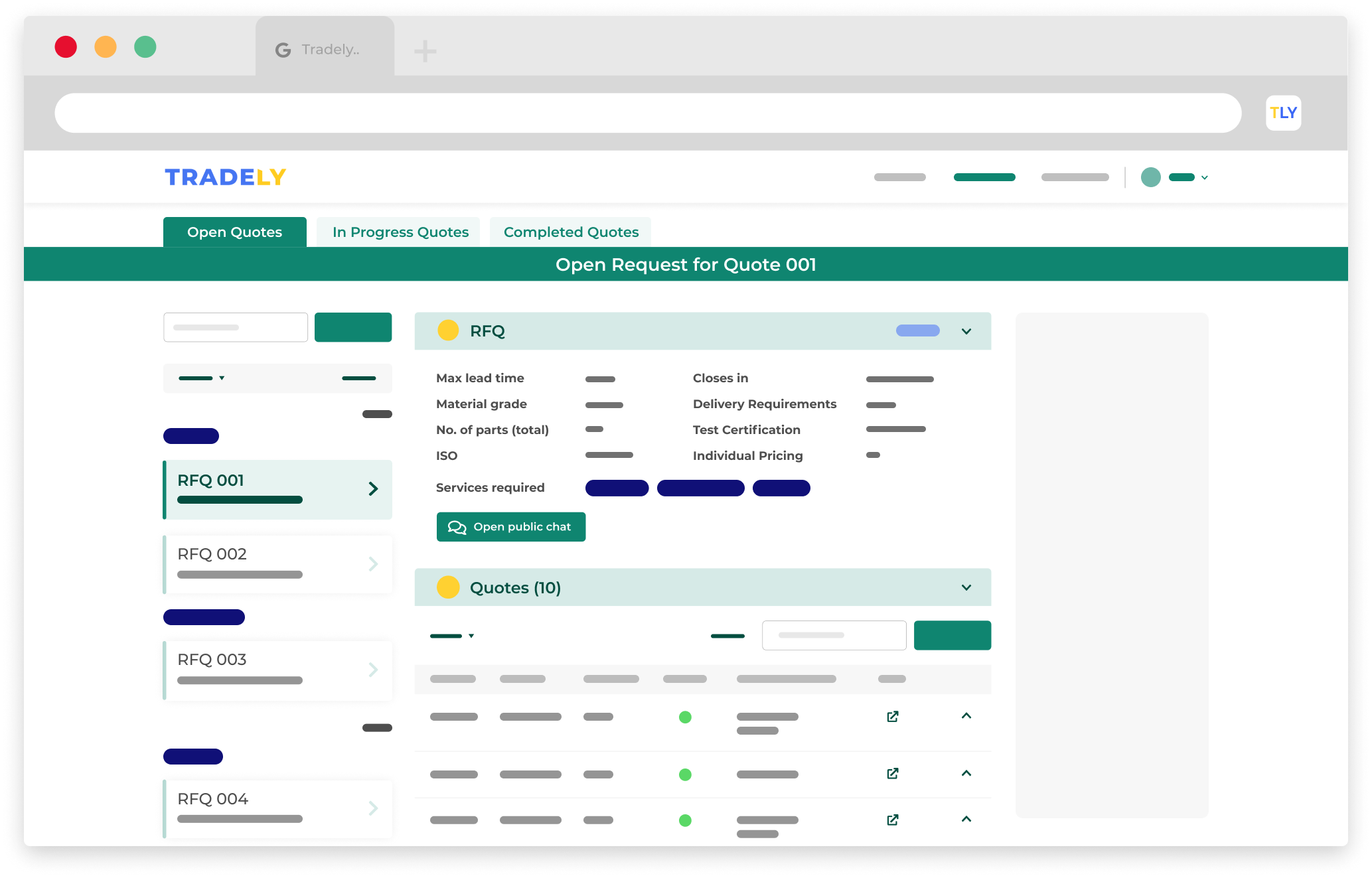Collapse the Quotes (10) section

tap(966, 587)
